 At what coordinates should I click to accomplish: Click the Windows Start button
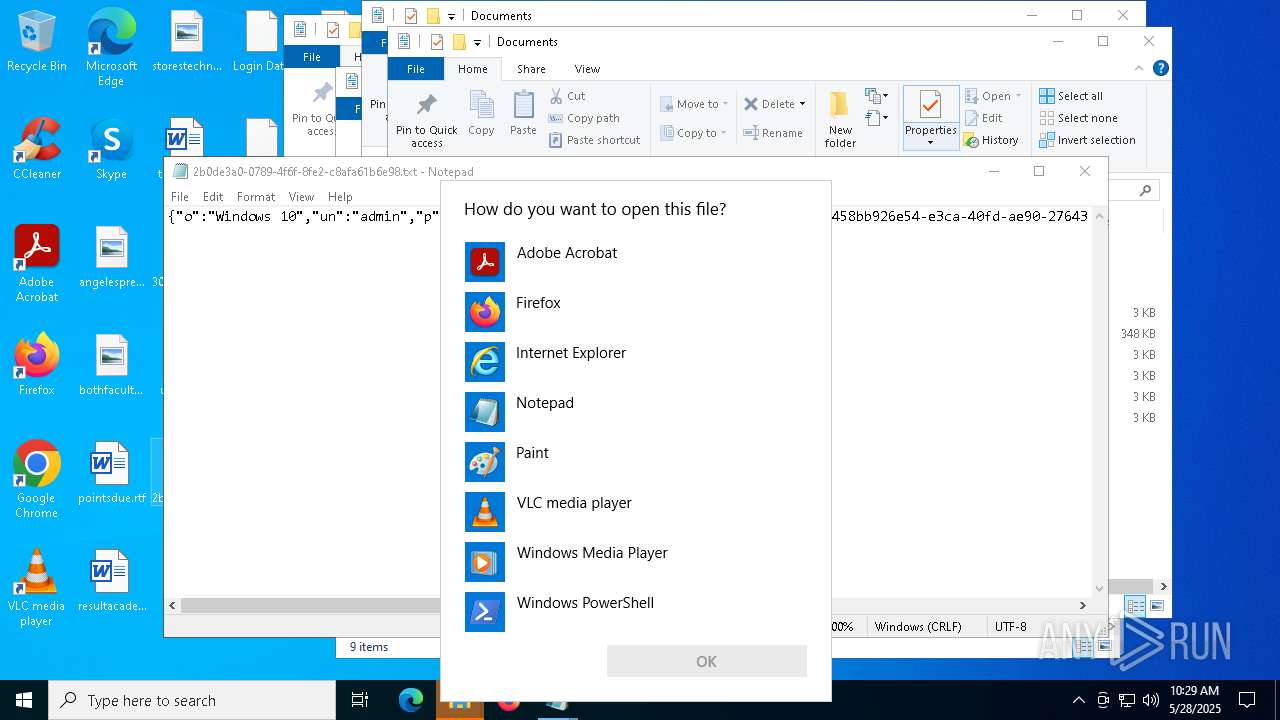coord(24,700)
